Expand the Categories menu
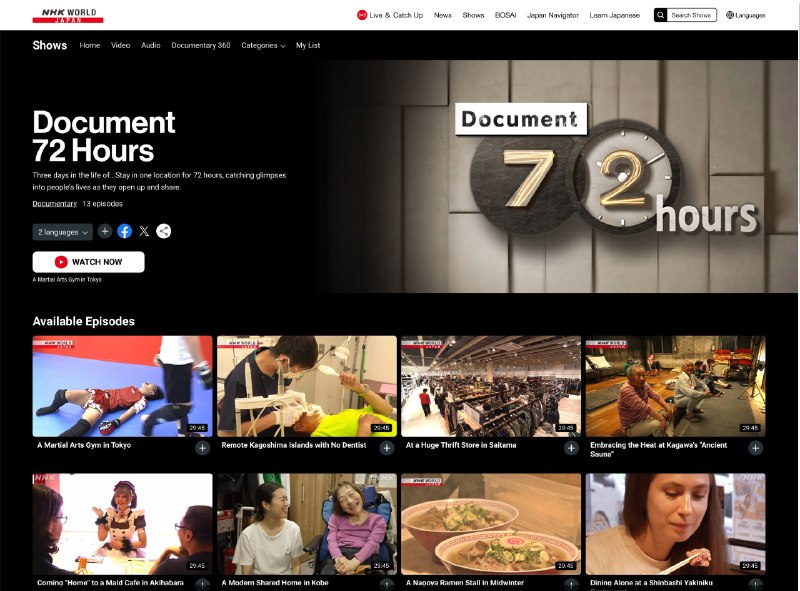 click(263, 45)
